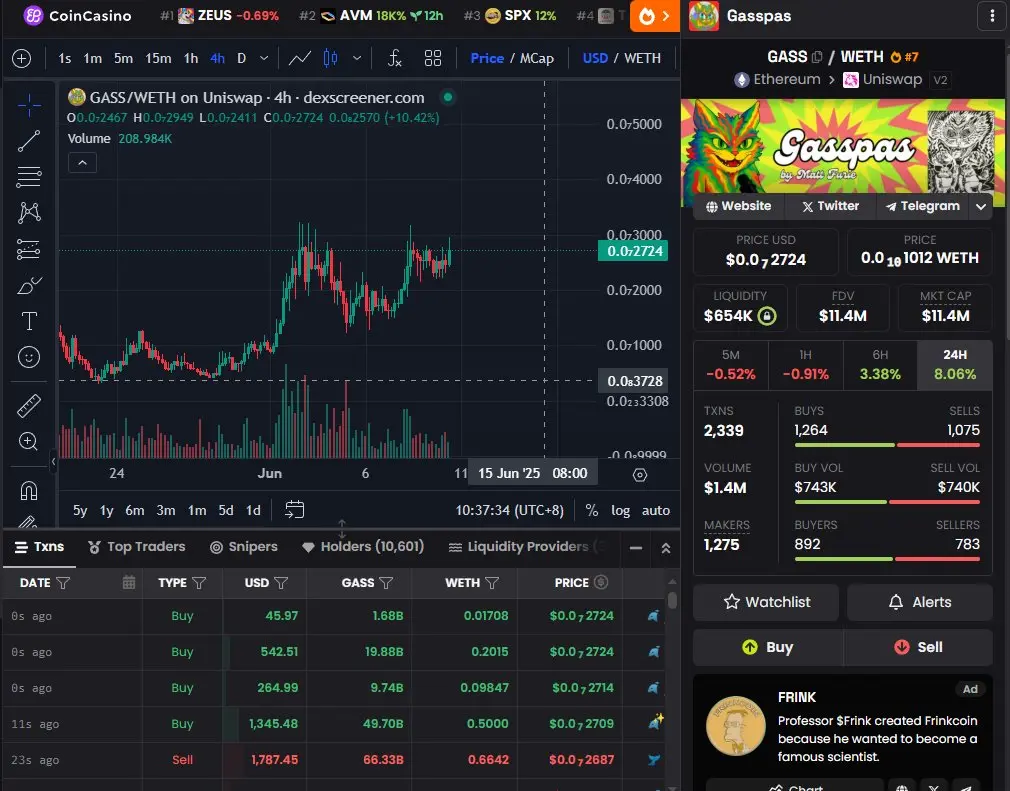This screenshot has width=1010, height=791.
Task: Open the go to date calendar
Action: click(294, 510)
